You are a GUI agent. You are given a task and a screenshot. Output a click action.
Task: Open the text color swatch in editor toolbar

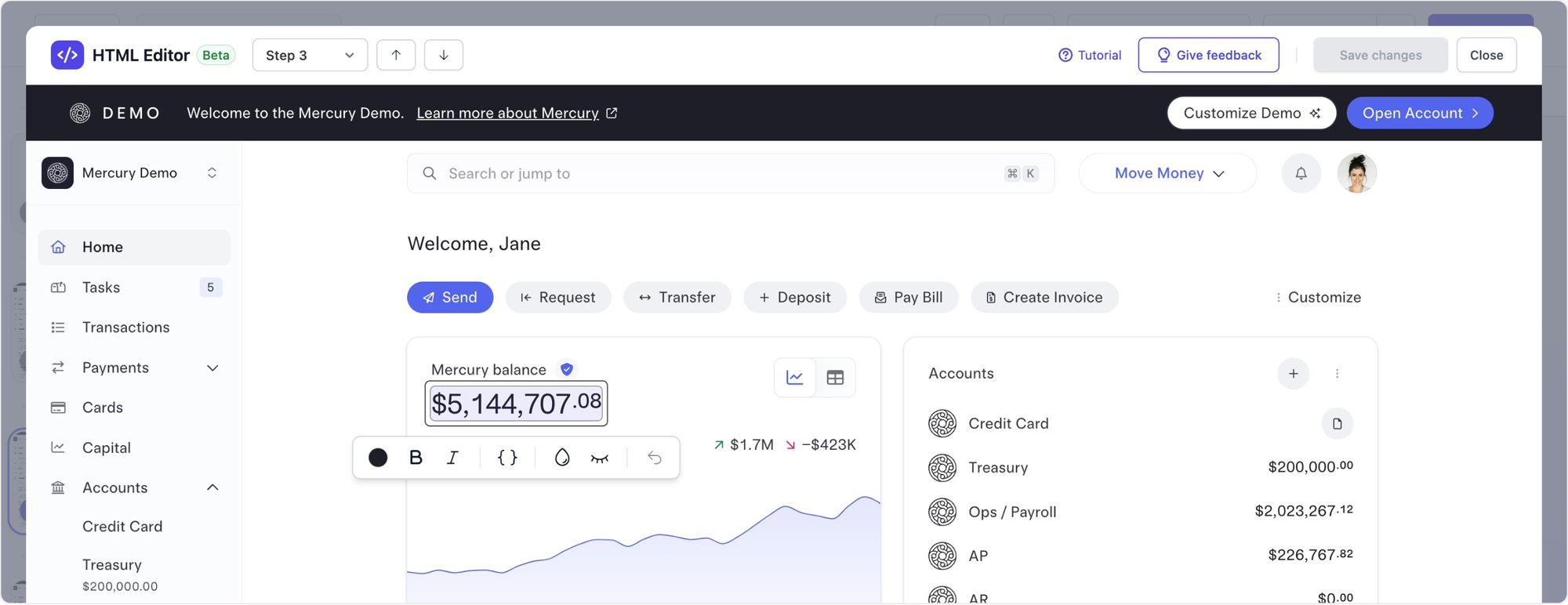[378, 458]
